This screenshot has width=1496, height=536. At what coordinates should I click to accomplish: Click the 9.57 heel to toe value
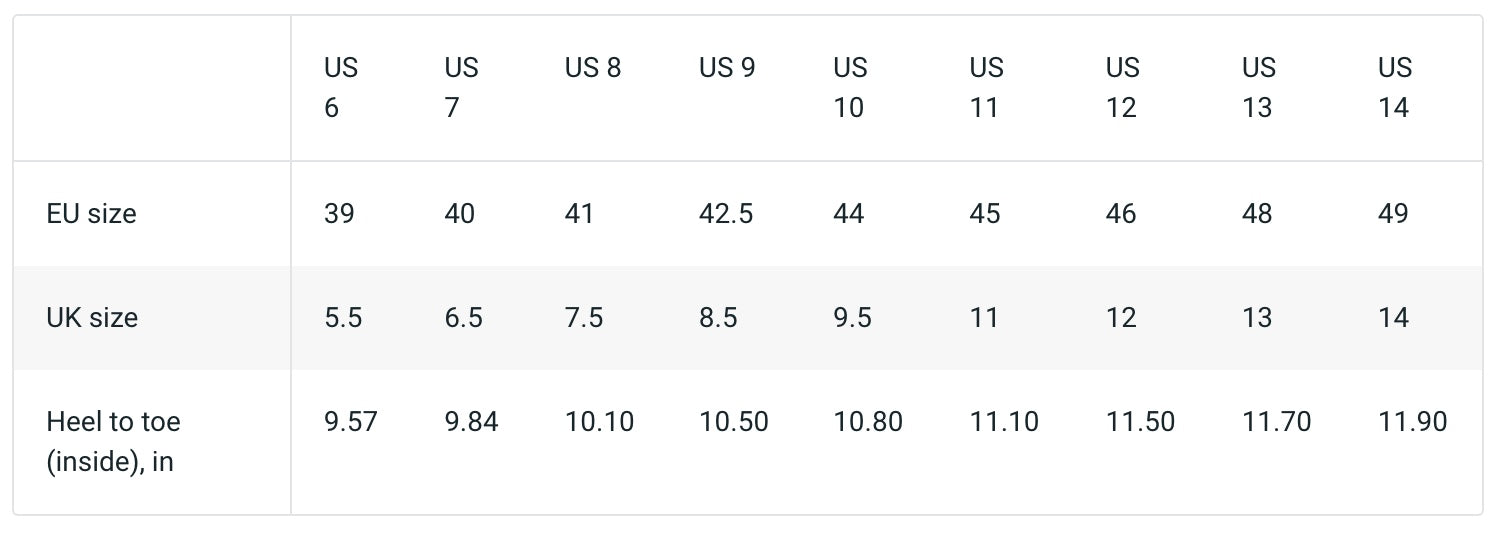tap(351, 422)
